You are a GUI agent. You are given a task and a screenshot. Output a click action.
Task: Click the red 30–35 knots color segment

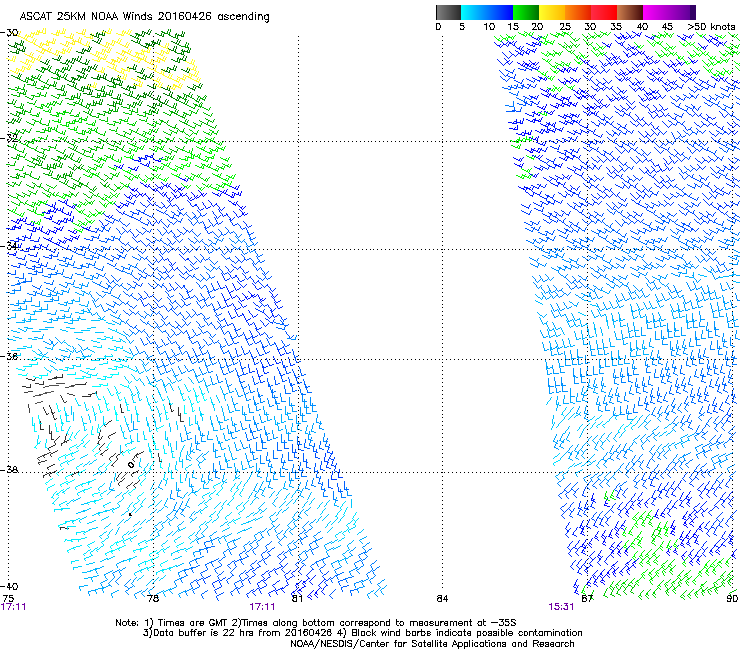tap(604, 12)
